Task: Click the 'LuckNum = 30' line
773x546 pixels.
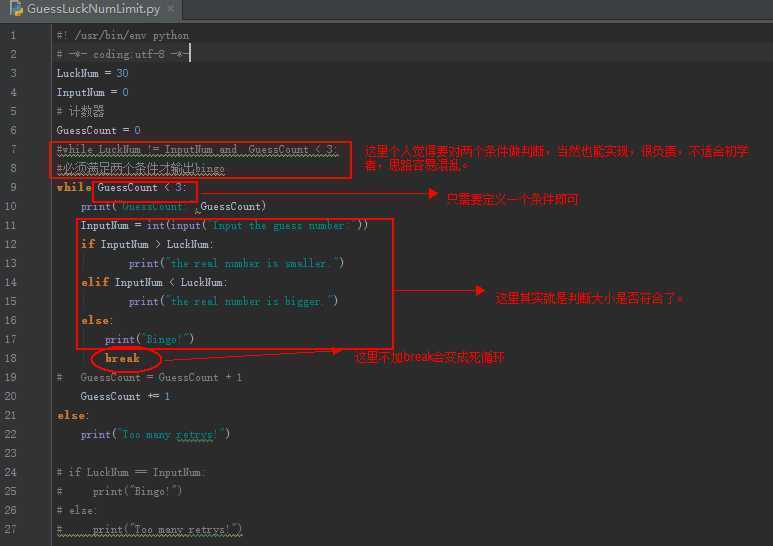Action: [x=92, y=73]
